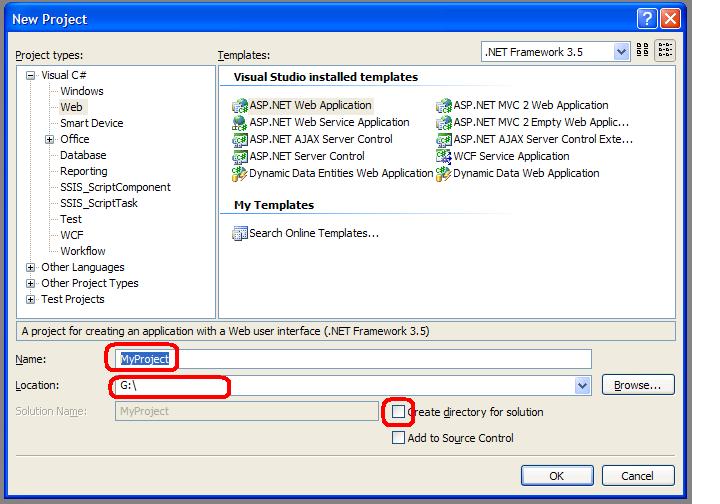Screen dimensions: 720x504
Task: Click the disabled Solution Name field
Action: (x=247, y=411)
